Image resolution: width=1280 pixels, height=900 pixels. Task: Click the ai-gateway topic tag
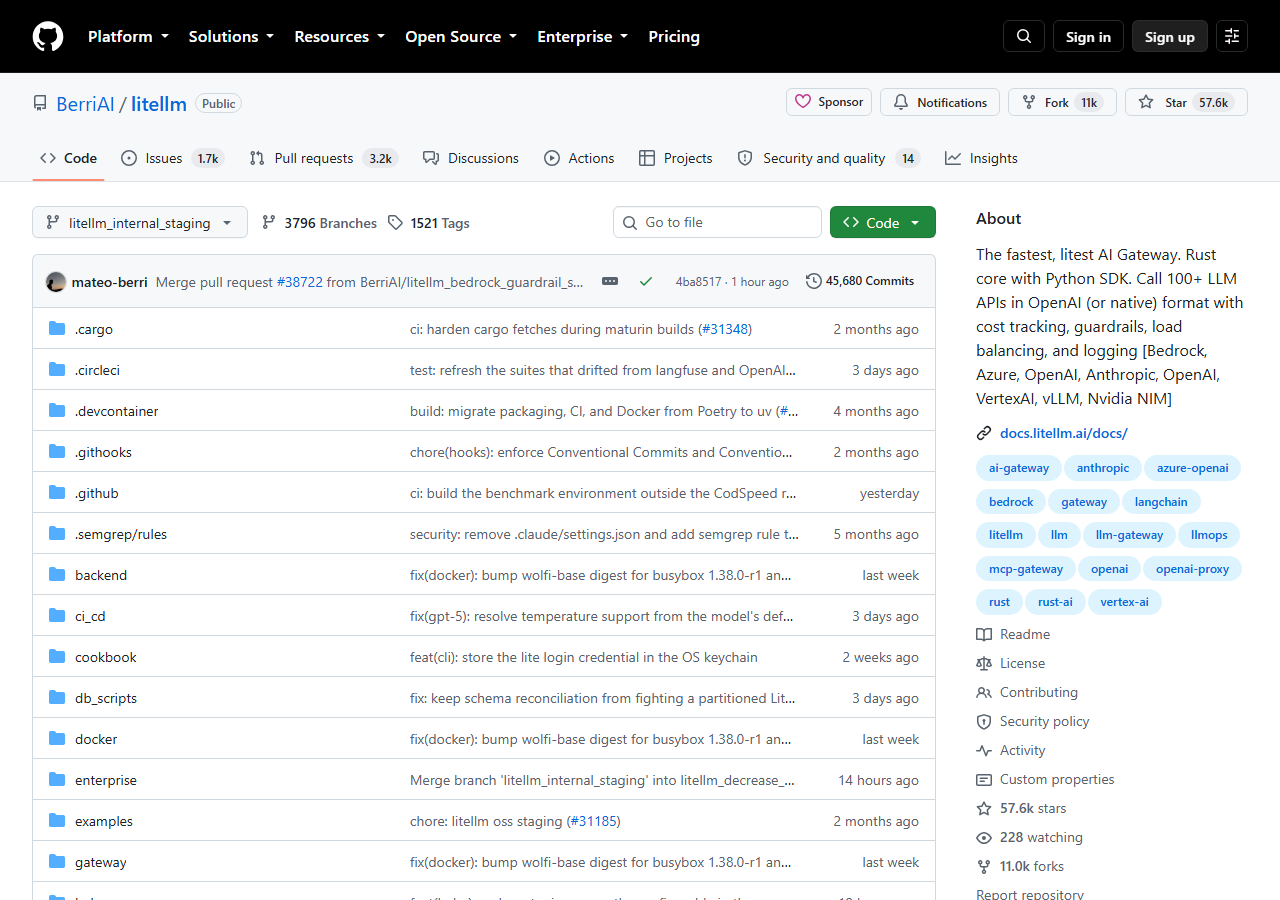tap(1019, 467)
